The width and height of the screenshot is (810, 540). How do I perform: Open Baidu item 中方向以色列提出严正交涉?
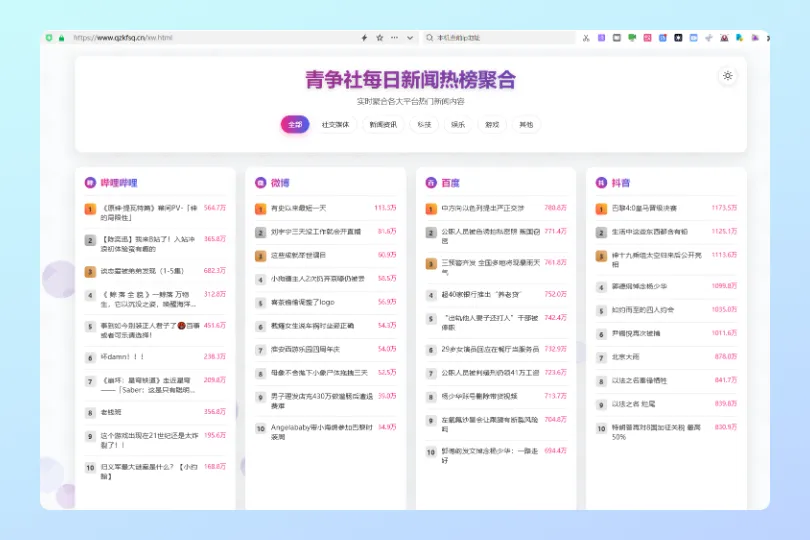click(482, 208)
